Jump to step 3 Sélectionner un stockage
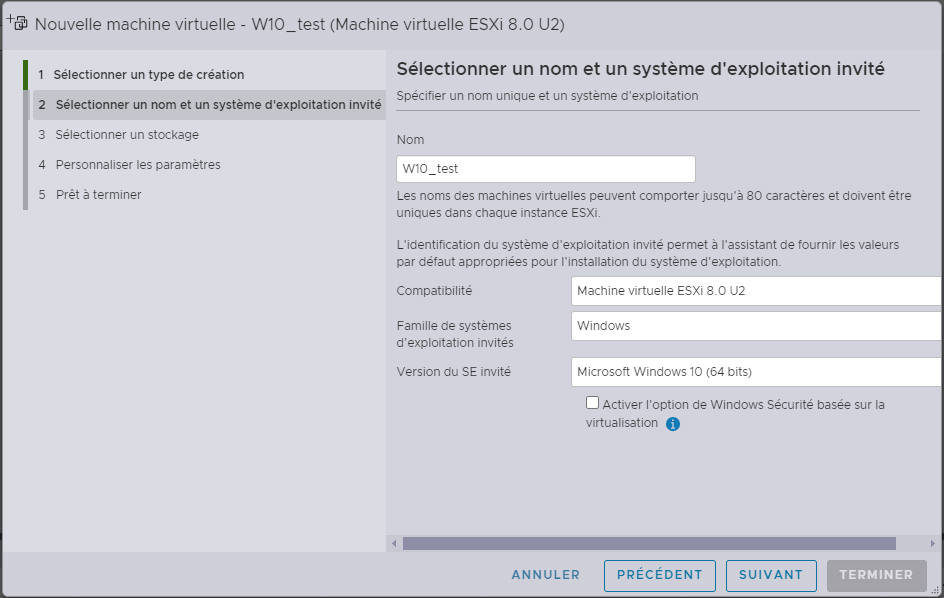The width and height of the screenshot is (944, 598). coord(127,135)
